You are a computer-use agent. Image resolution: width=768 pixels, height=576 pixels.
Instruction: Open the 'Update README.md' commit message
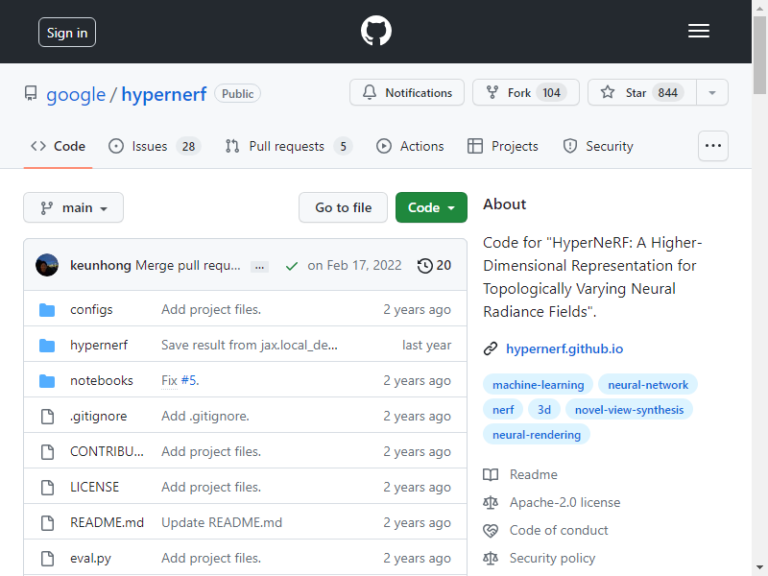coord(221,522)
